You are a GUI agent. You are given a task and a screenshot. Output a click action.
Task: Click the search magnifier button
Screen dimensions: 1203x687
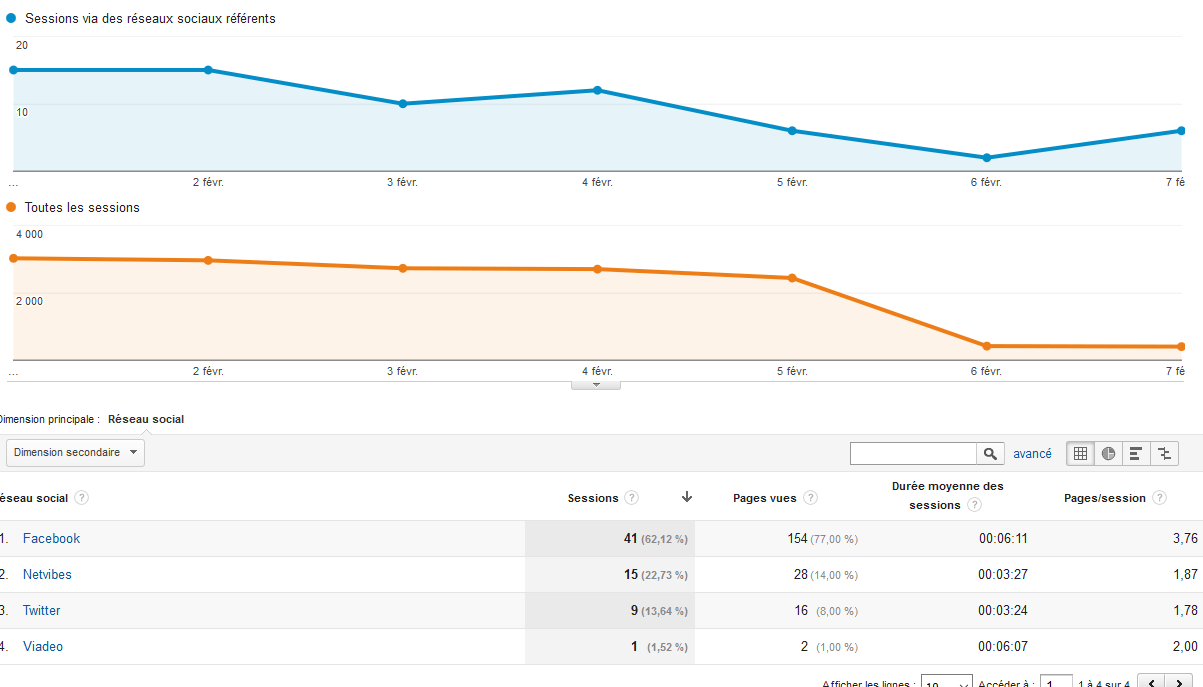(x=990, y=454)
